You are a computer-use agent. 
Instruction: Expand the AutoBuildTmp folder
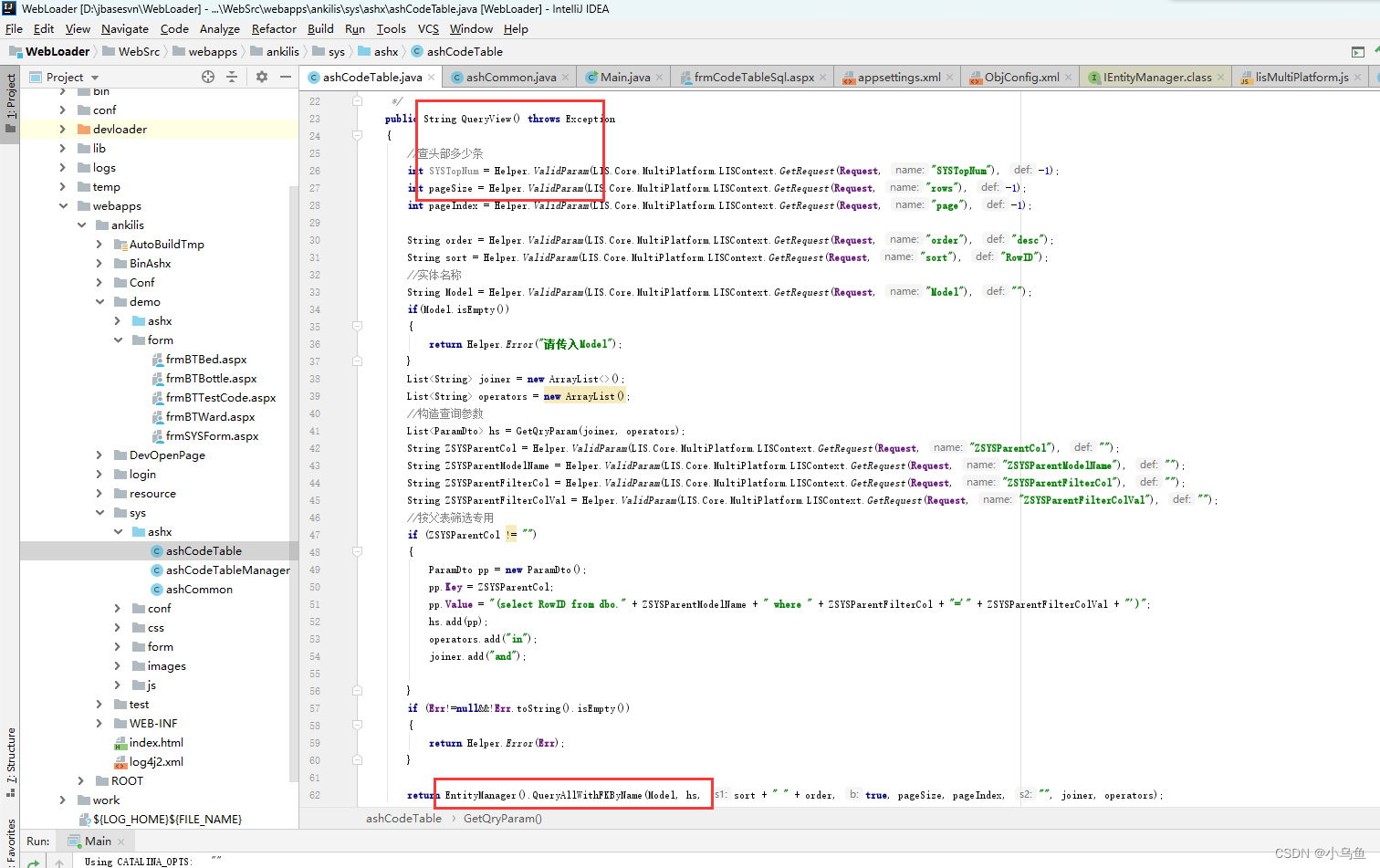click(x=99, y=245)
